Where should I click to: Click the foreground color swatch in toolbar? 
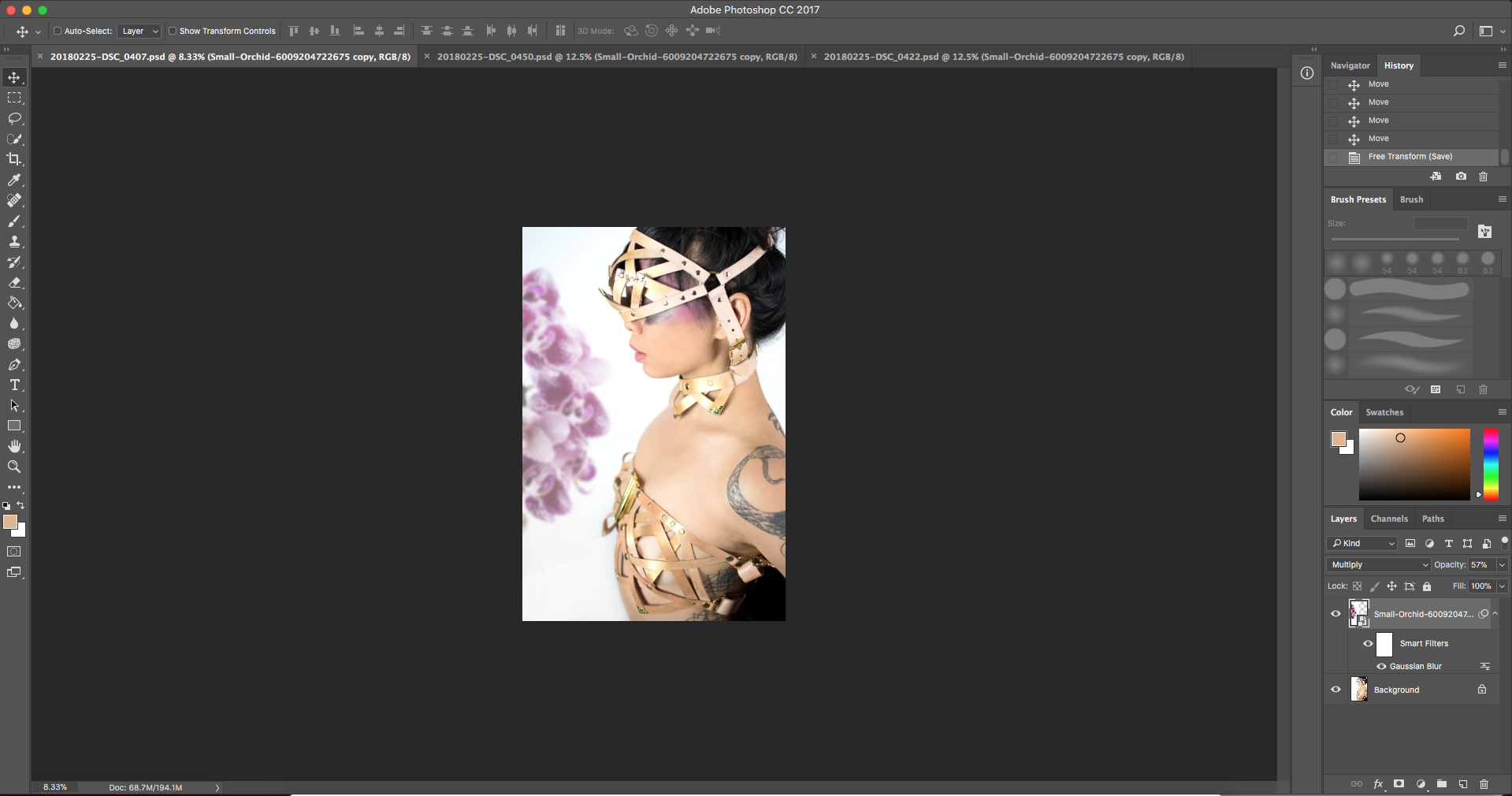tap(9, 522)
